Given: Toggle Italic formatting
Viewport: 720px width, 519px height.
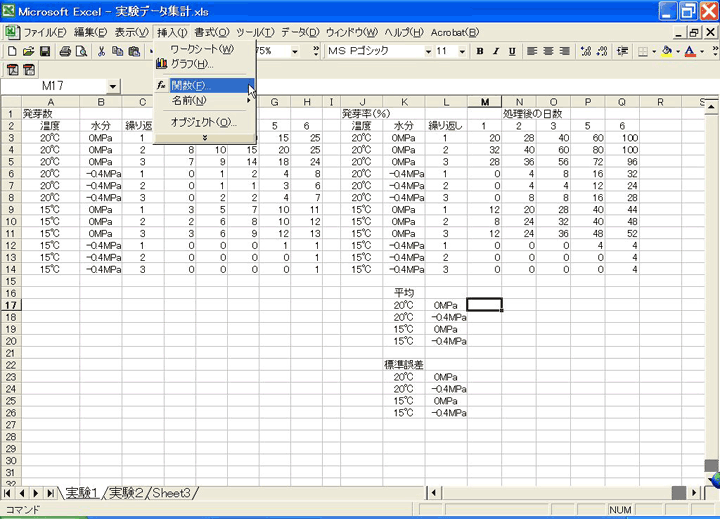Looking at the screenshot, I should point(495,51).
